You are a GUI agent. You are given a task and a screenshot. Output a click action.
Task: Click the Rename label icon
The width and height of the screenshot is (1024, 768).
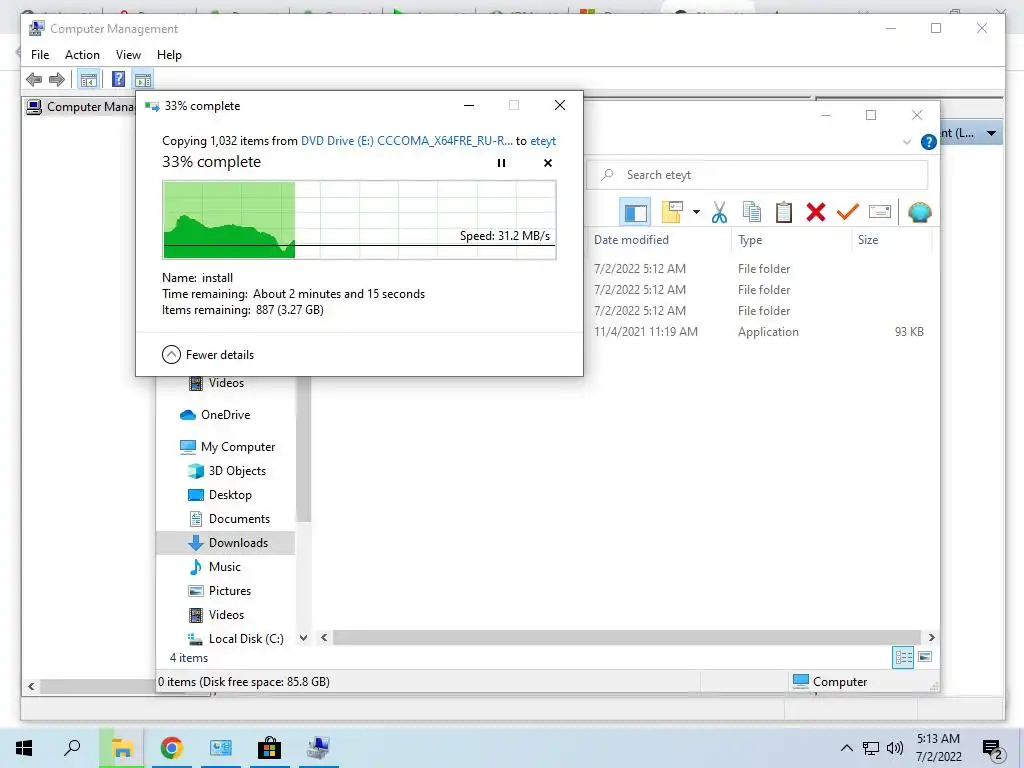pos(880,212)
